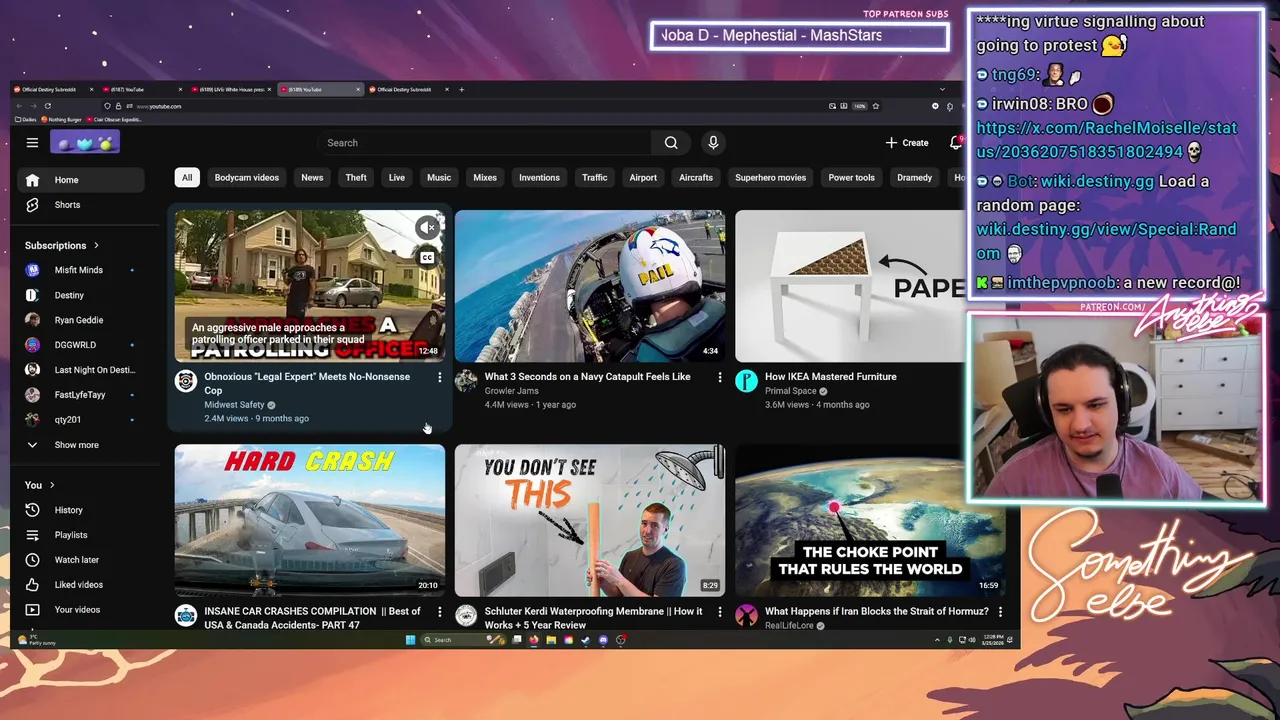
Task: Open Navy Catapult video thumbnail
Action: [590, 286]
